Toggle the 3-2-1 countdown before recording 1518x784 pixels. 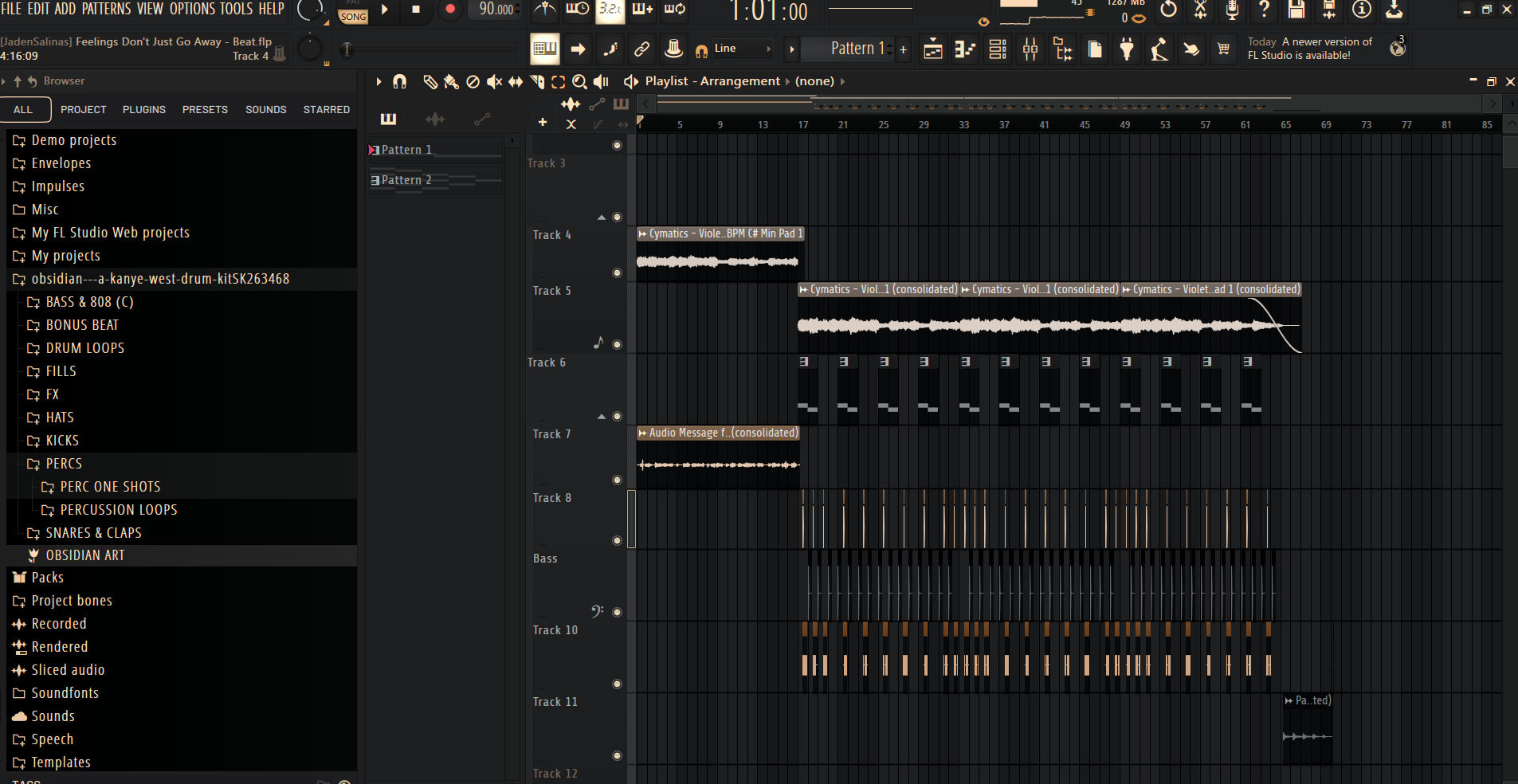point(610,10)
